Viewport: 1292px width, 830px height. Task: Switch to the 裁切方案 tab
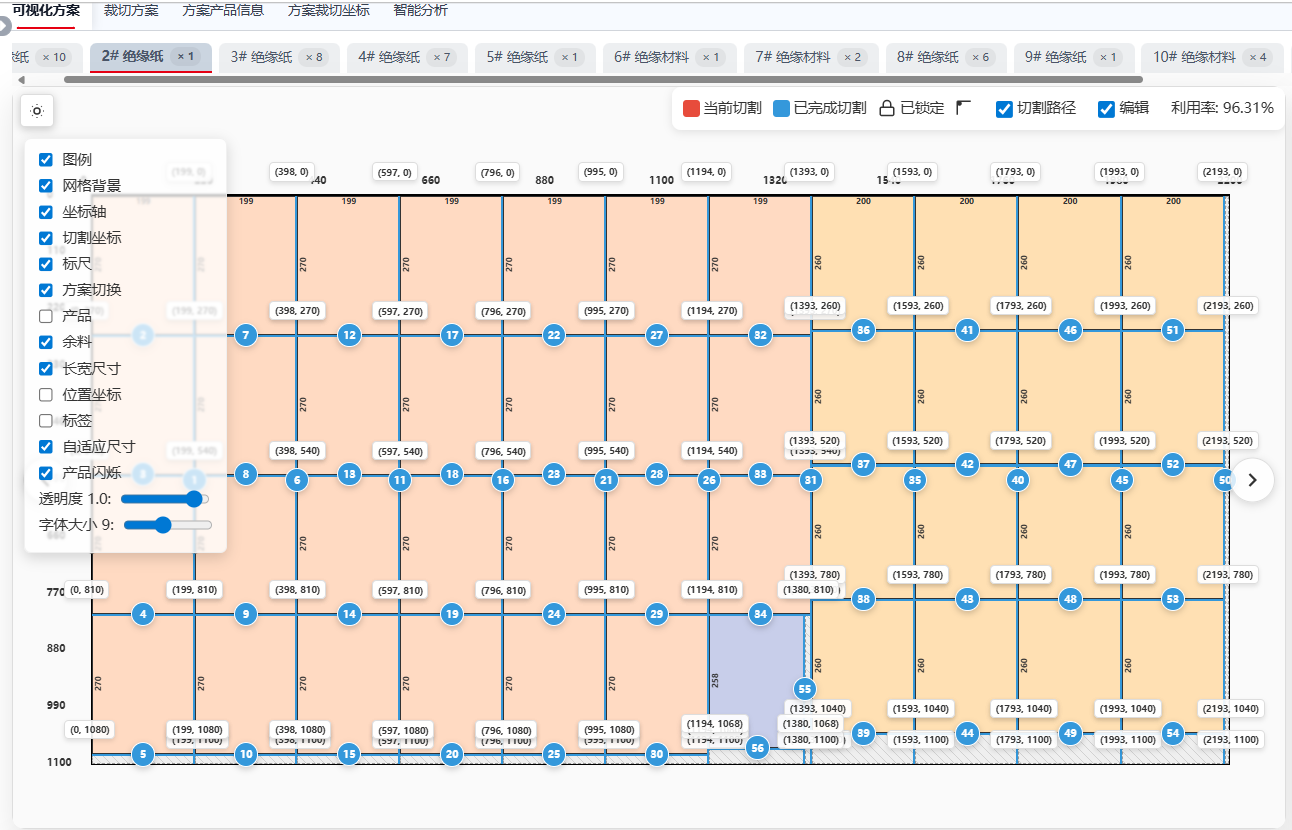click(x=131, y=11)
